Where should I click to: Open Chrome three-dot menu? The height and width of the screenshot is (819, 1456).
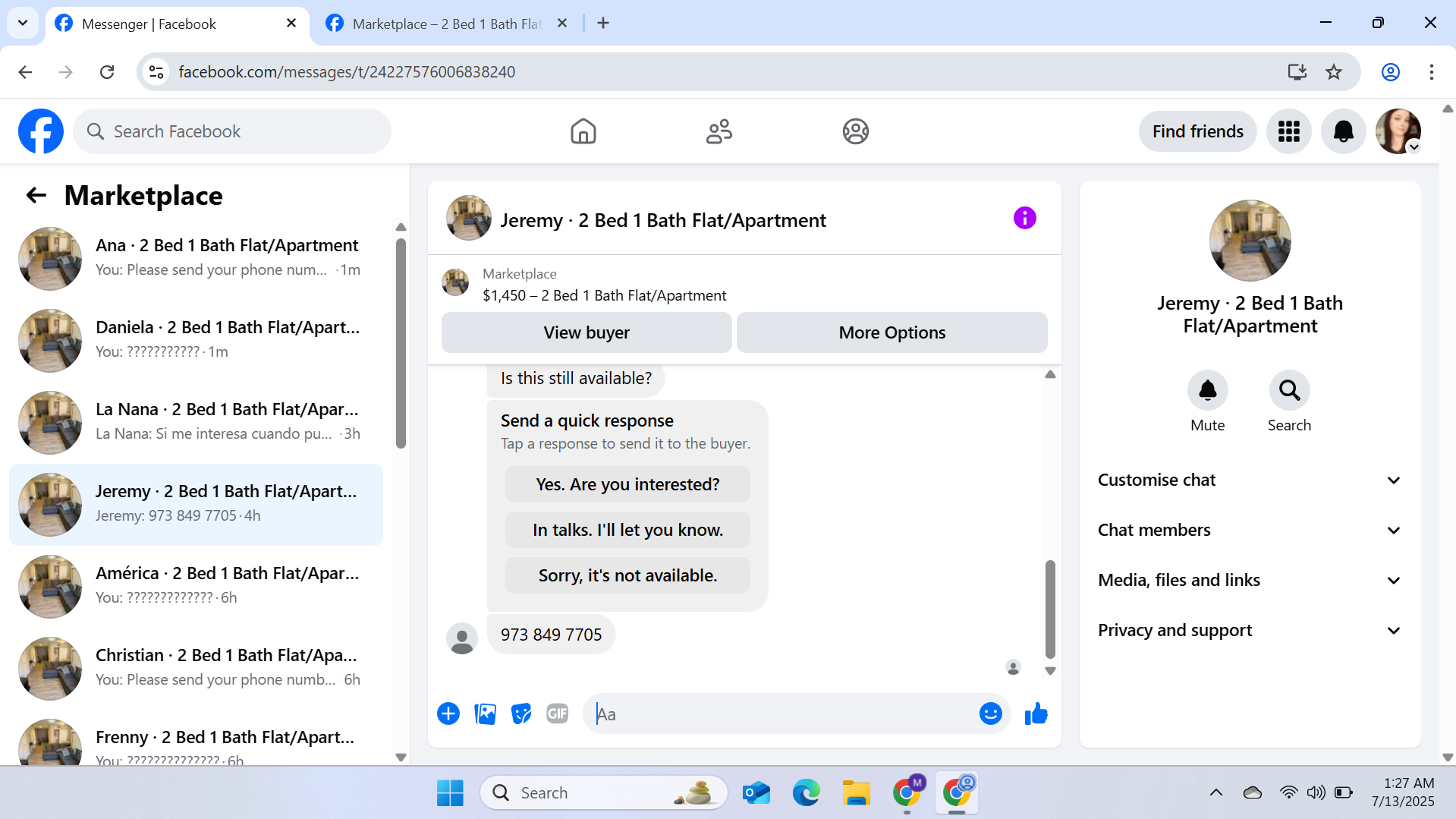tap(1431, 72)
